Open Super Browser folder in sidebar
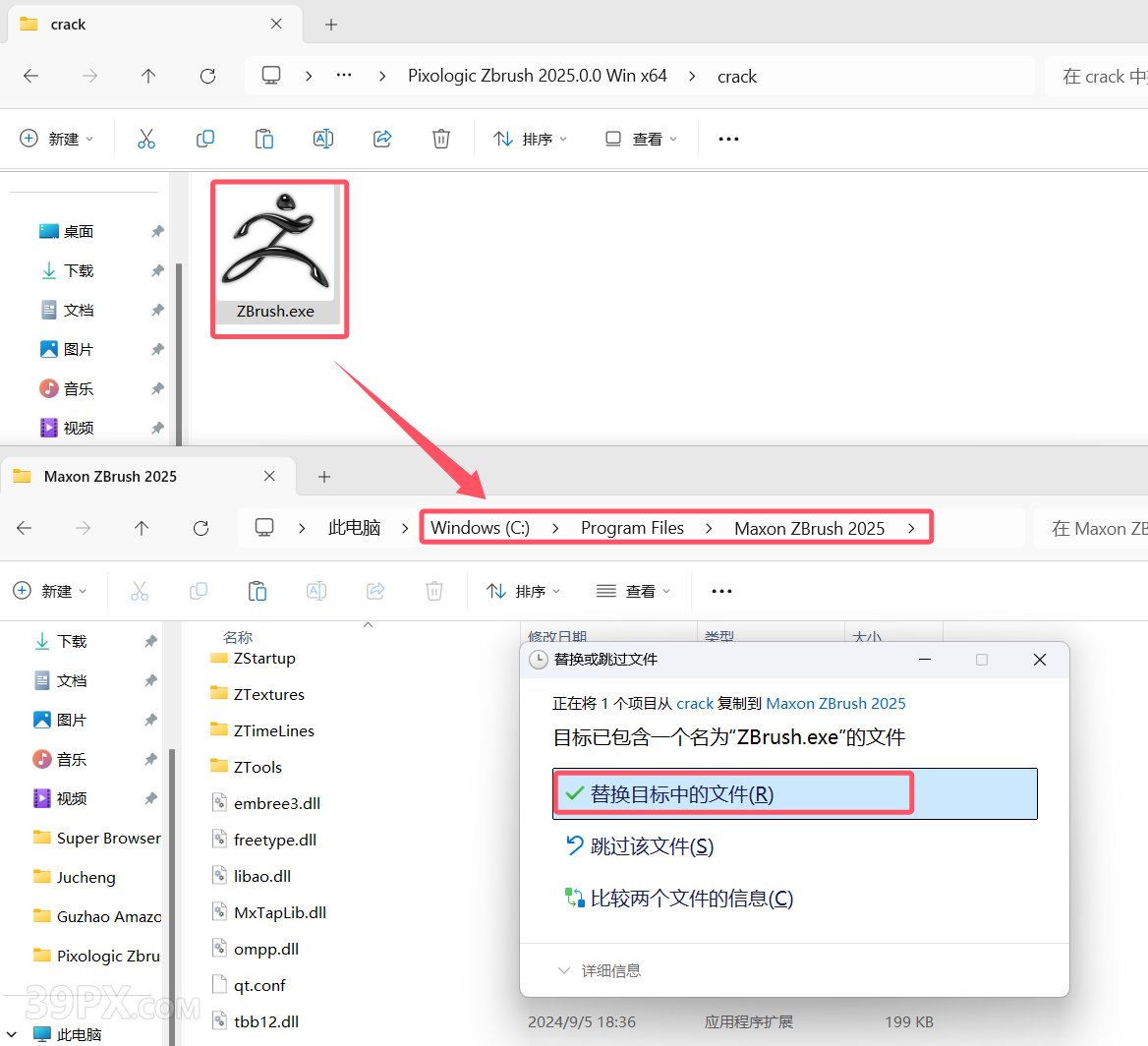The width and height of the screenshot is (1148, 1046). 108,838
